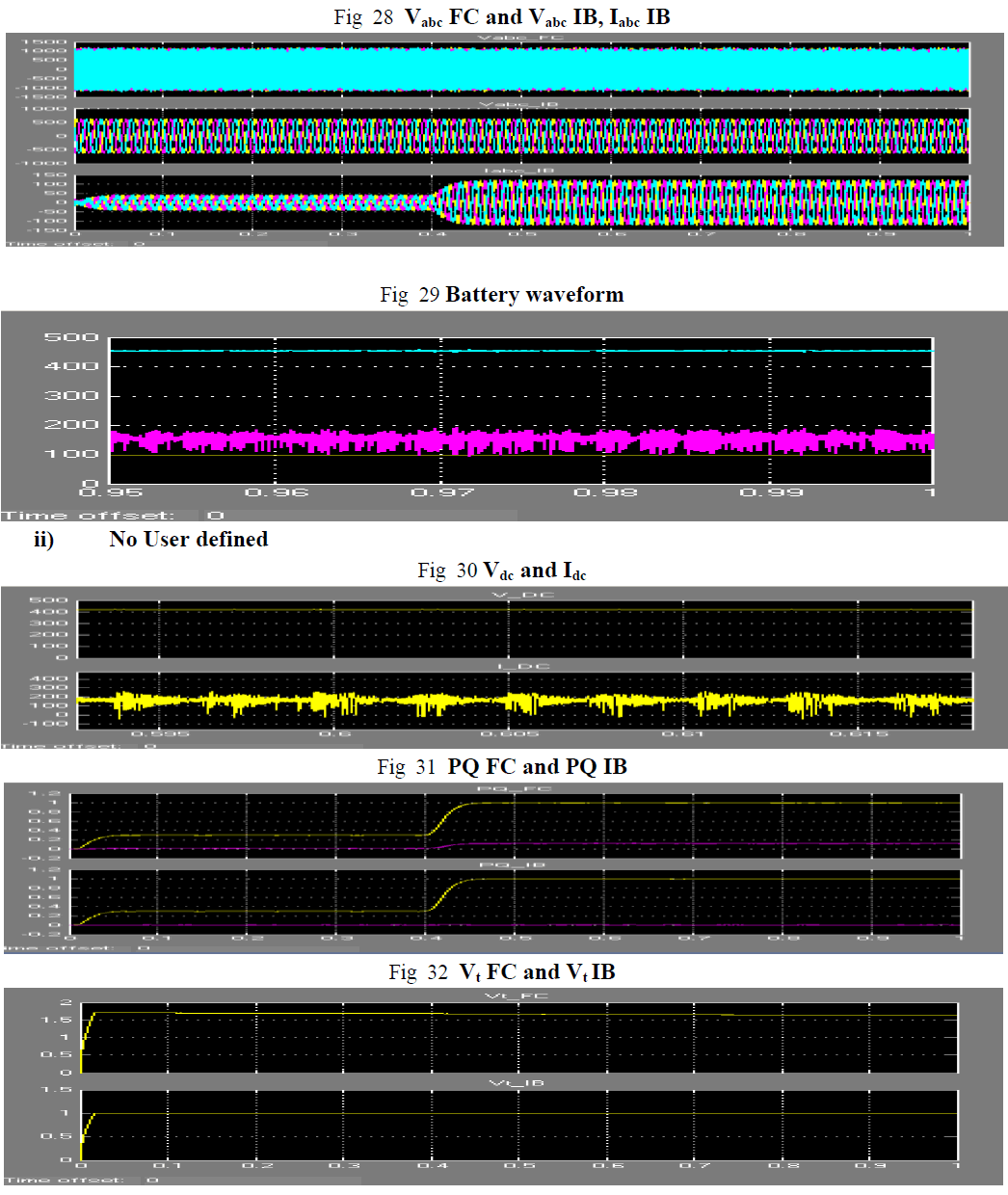This screenshot has height=1195, width=1008.
Task: Select the Vt_IB bottom scope plot
Action: coord(520,1125)
